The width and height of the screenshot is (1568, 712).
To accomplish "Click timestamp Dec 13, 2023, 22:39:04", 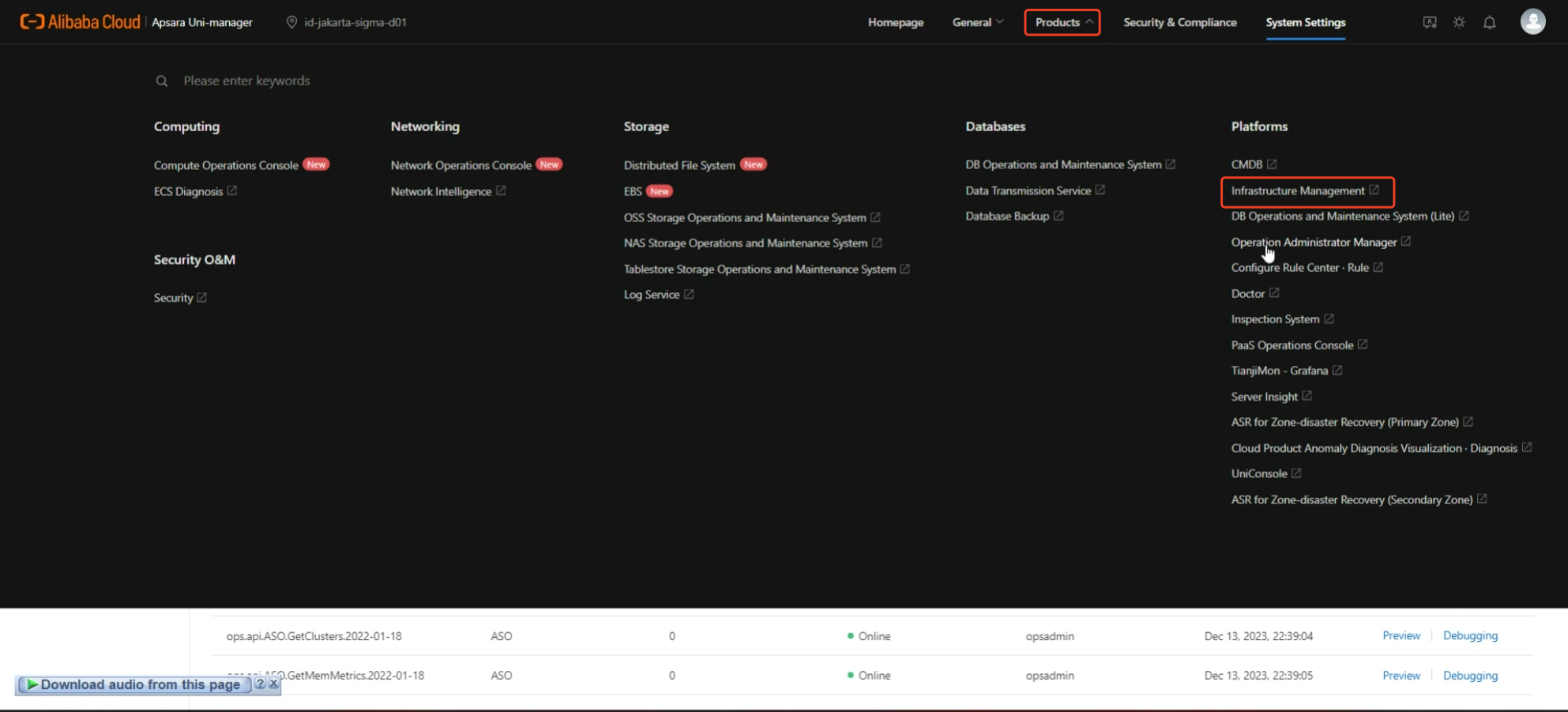I will [1258, 636].
